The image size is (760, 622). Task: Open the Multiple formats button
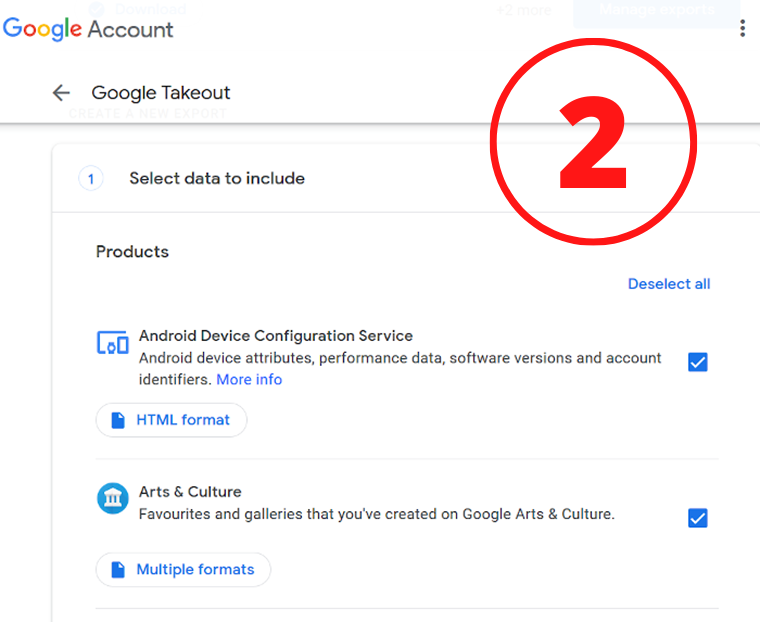click(183, 569)
